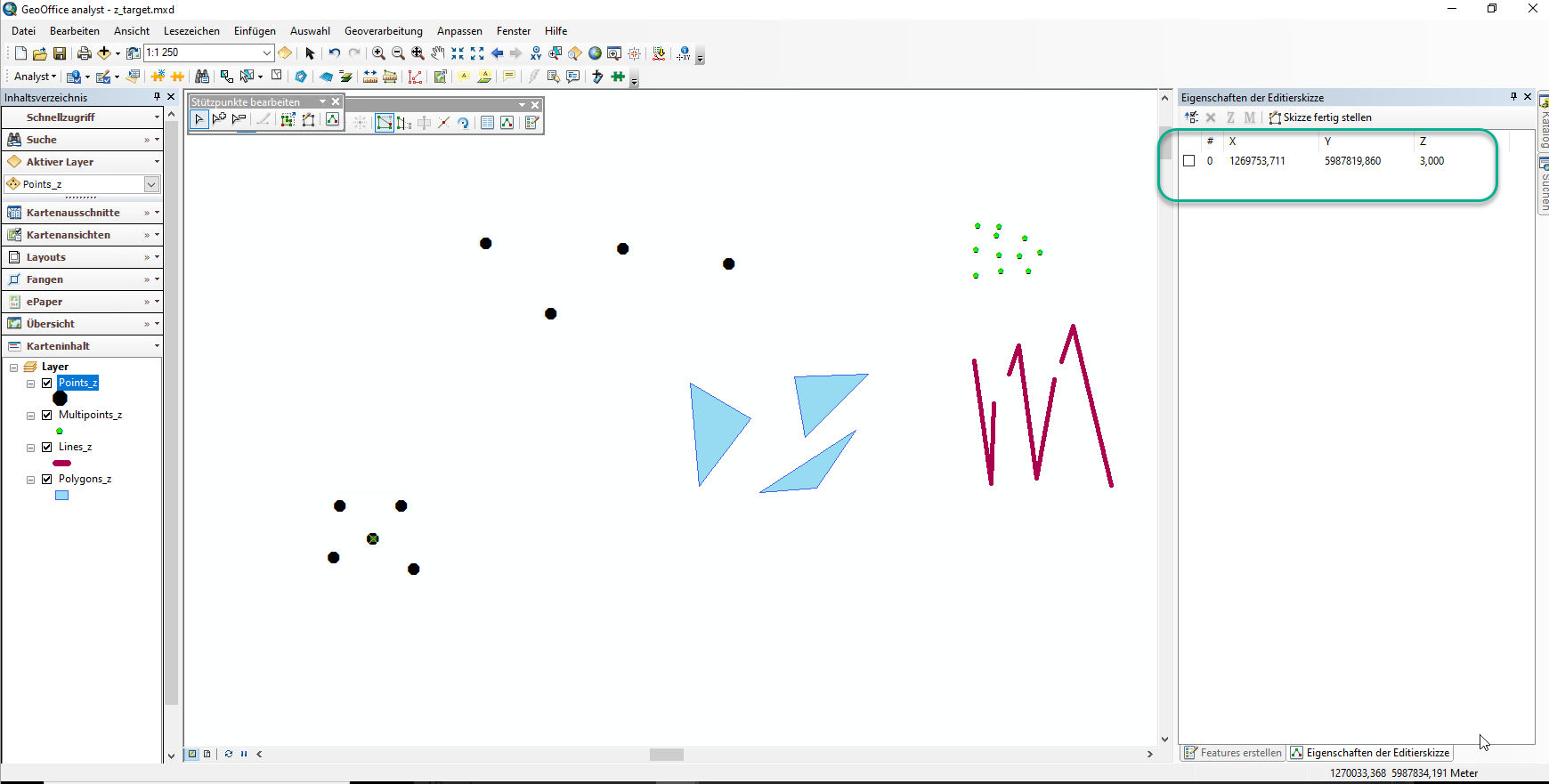Click the Zoom In magnifier tool

[x=378, y=53]
